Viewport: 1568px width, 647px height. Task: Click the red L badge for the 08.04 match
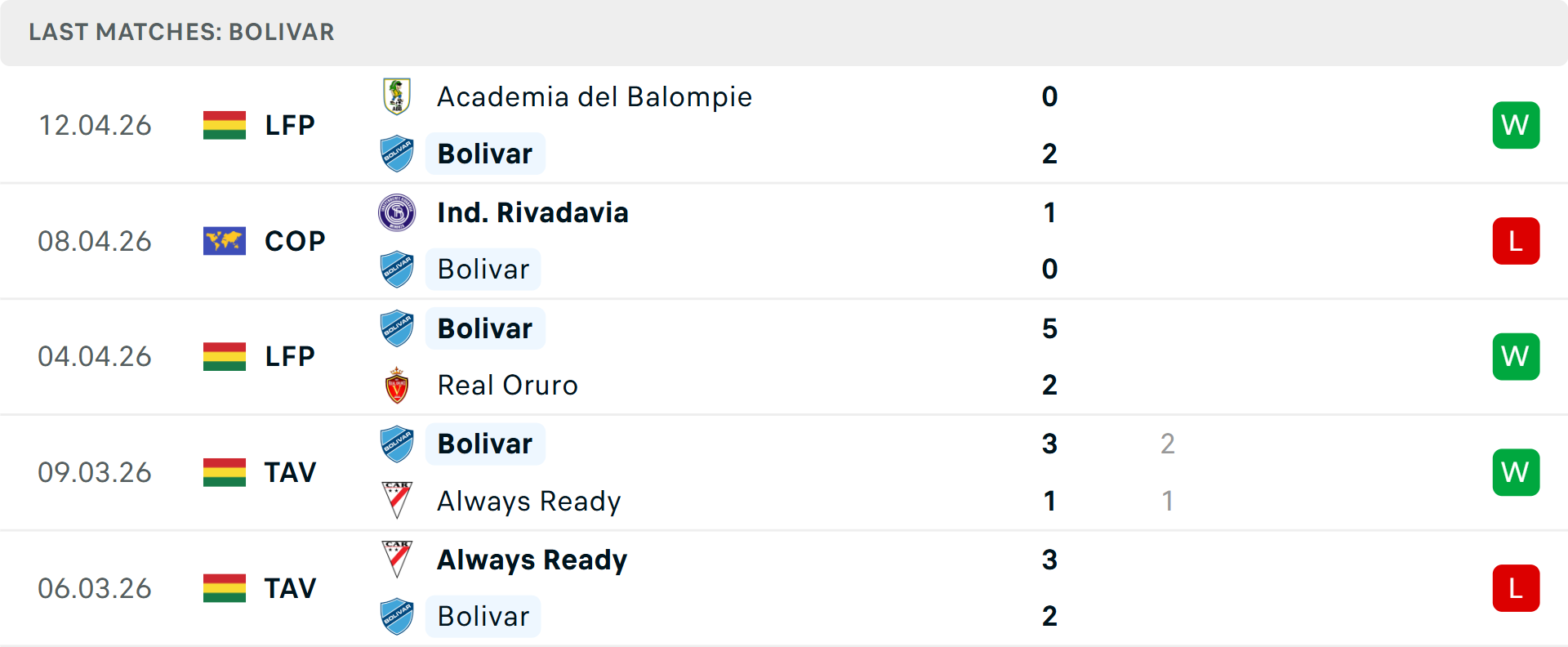coord(1516,240)
